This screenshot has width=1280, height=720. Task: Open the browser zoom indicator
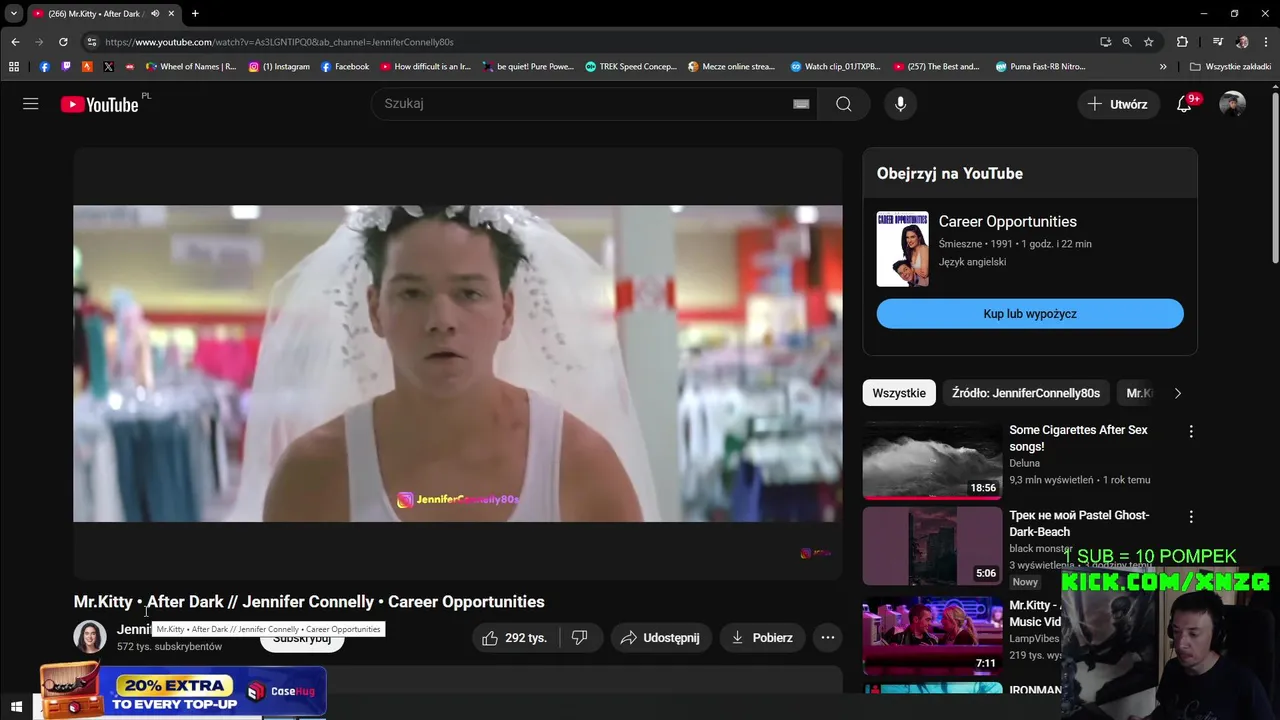1127,42
